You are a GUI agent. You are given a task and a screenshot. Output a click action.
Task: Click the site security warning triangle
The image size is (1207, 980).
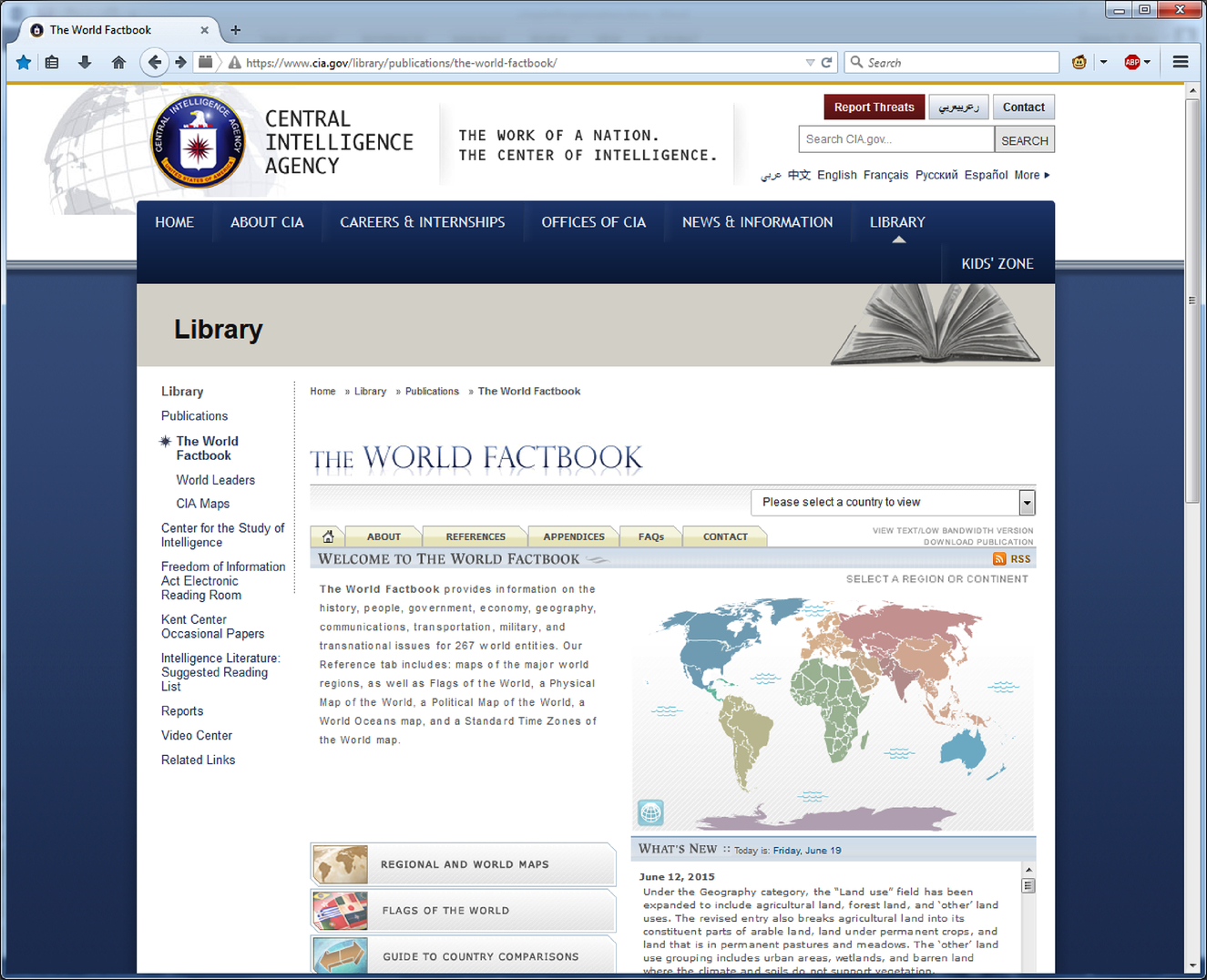point(235,63)
